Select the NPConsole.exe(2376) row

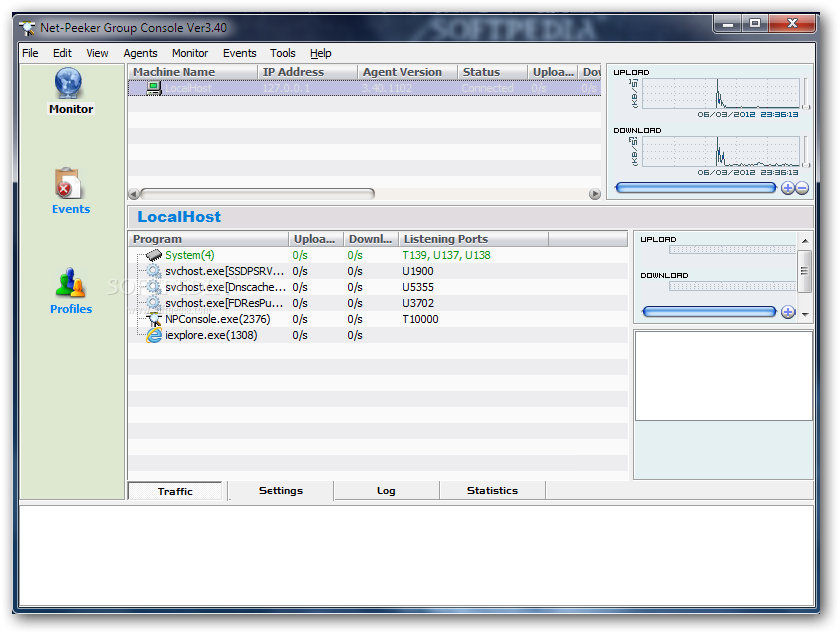point(378,319)
